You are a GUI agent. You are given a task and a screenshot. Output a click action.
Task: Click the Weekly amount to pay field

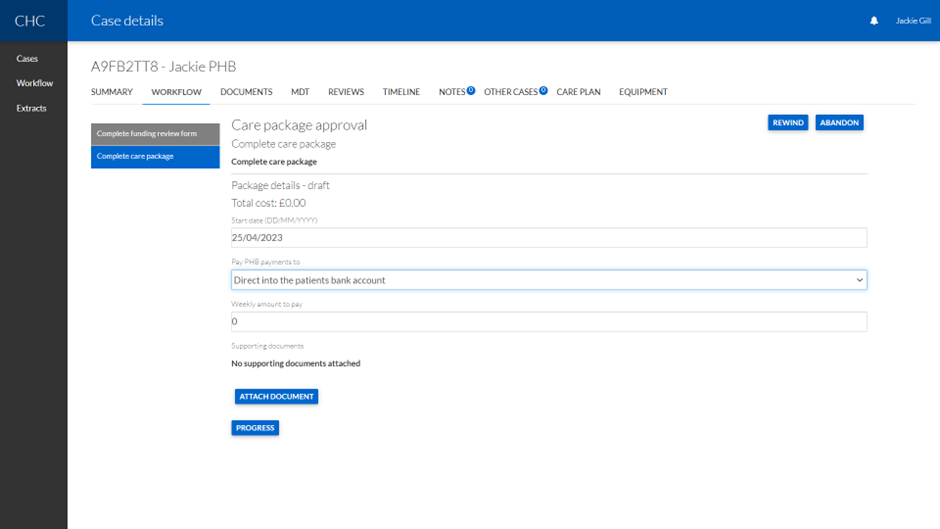coord(548,322)
